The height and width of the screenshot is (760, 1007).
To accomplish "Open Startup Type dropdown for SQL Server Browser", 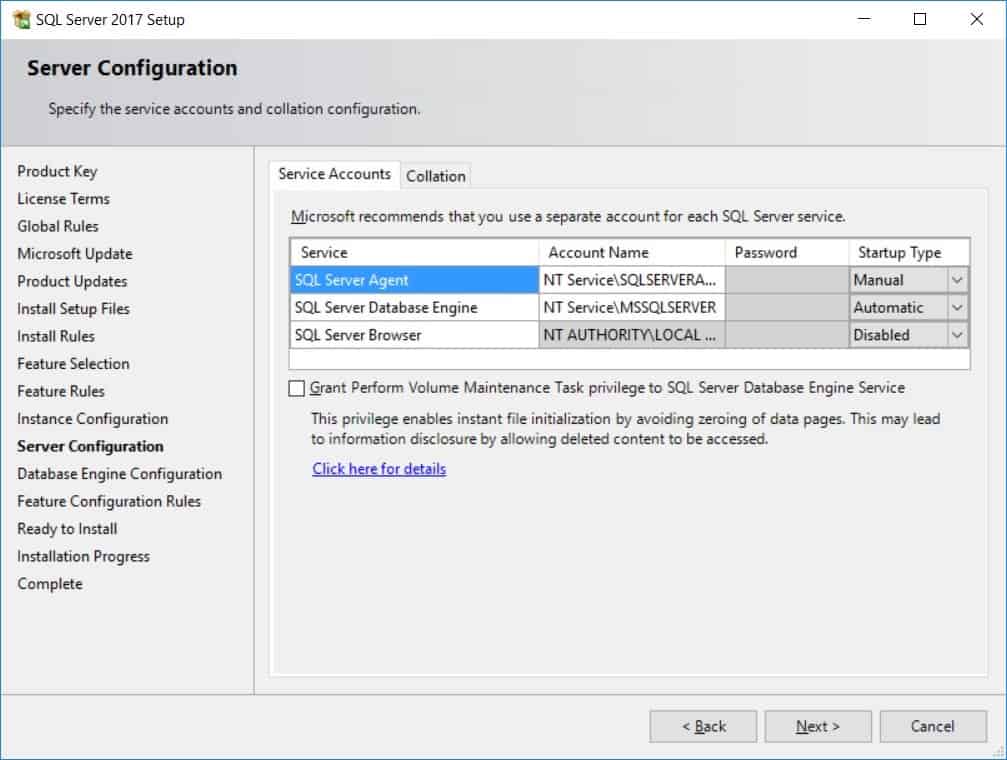I will point(957,335).
